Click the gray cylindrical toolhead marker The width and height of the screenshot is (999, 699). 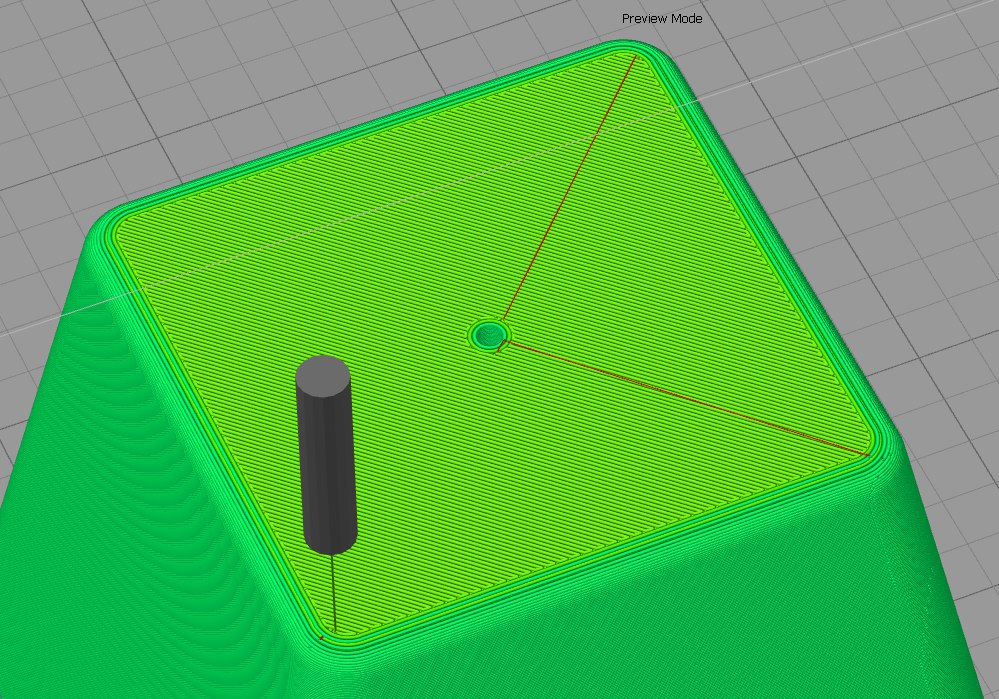(x=326, y=455)
